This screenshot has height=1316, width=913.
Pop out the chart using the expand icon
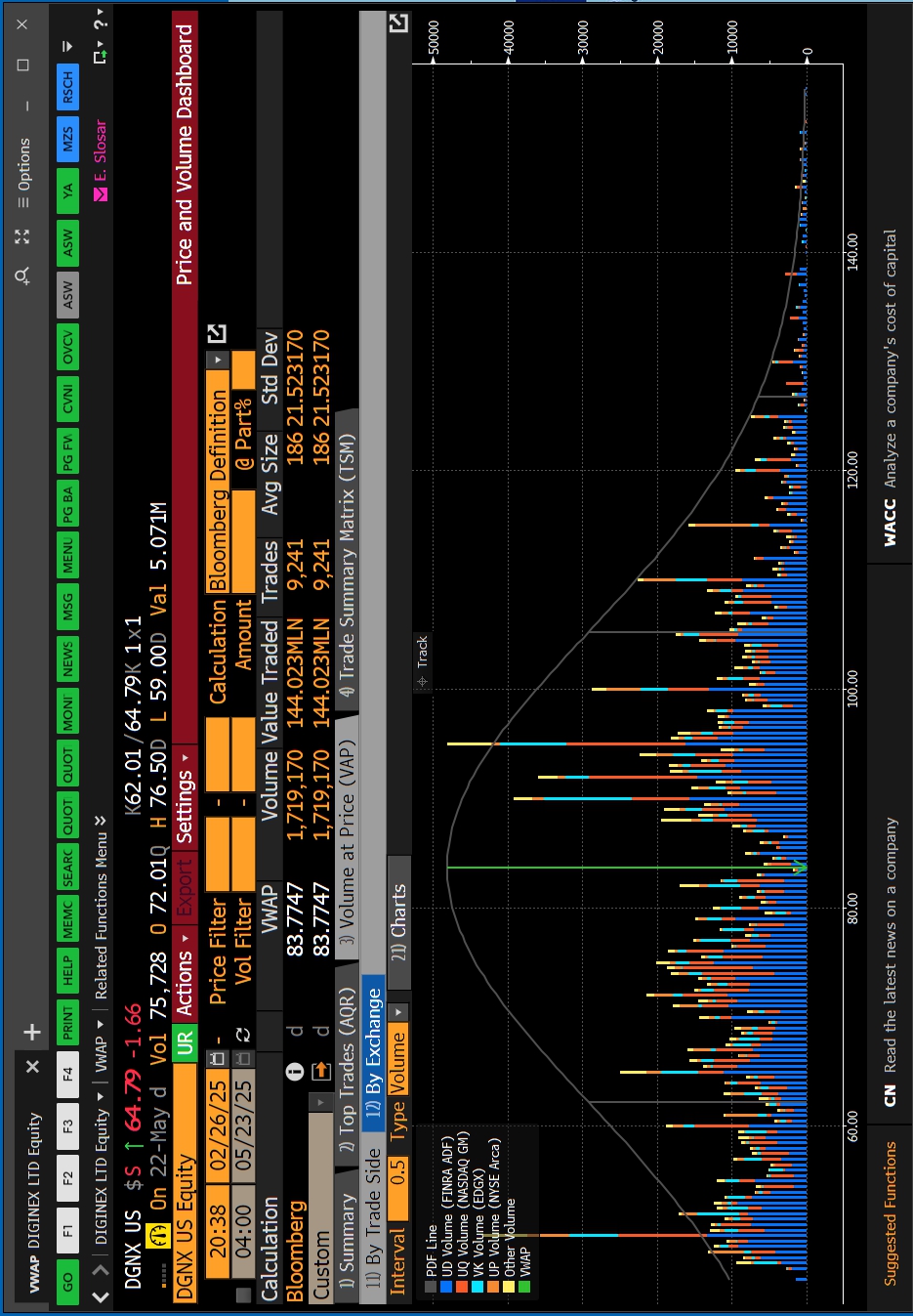pos(398,23)
